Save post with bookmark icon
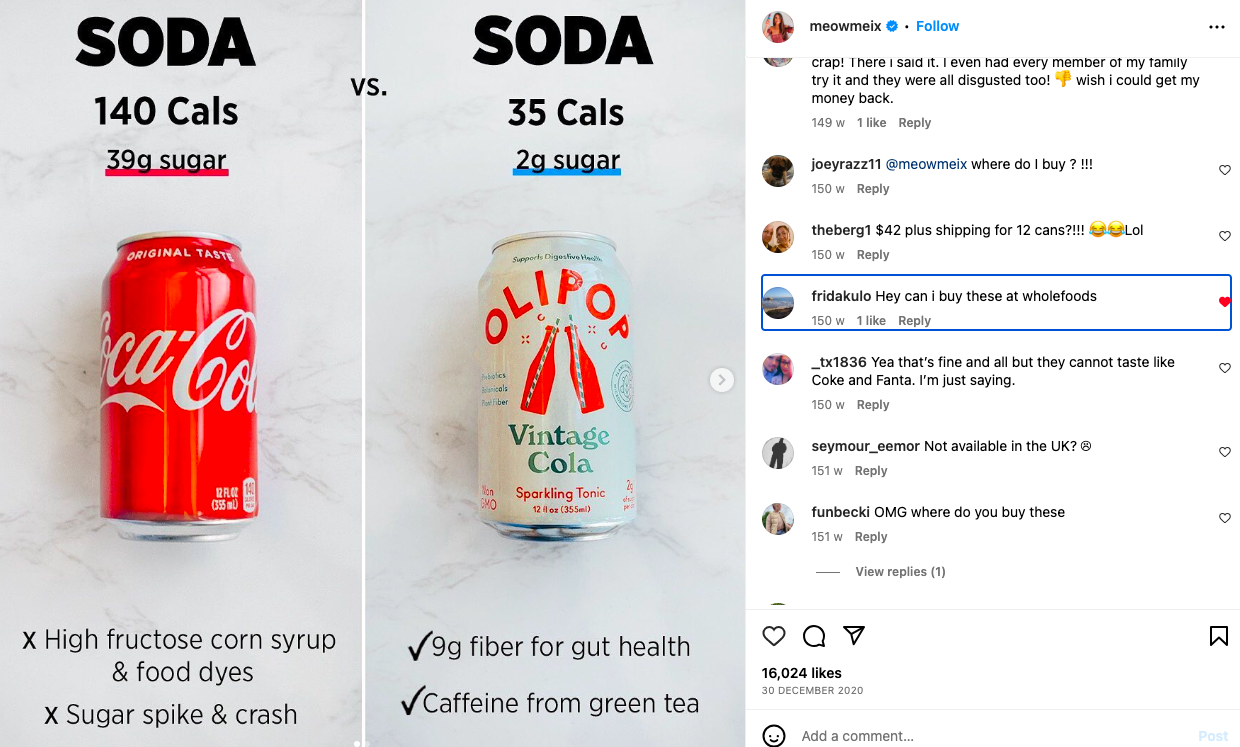Viewport: 1240px width, 747px height. (x=1219, y=636)
